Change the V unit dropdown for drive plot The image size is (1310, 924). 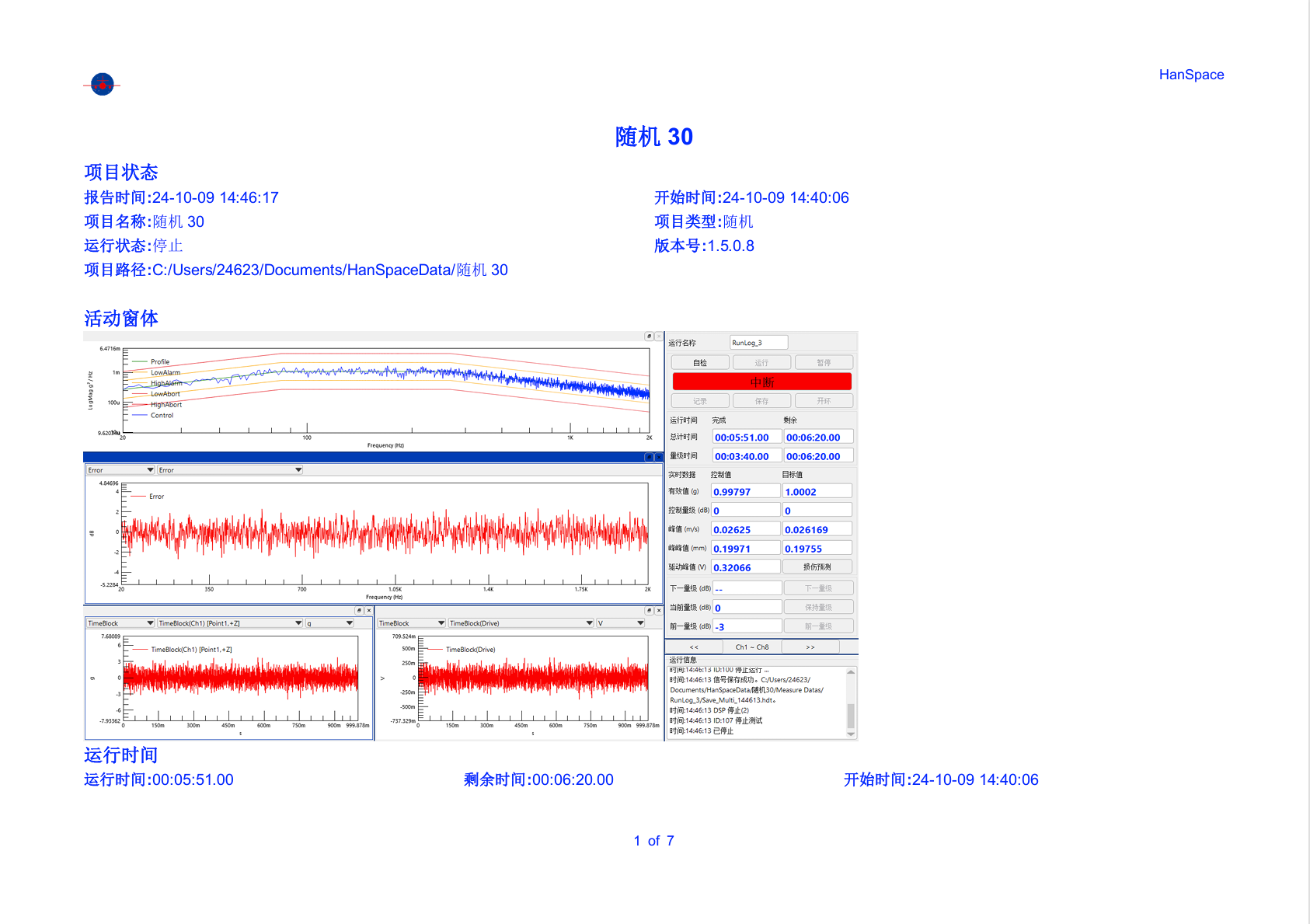[620, 623]
